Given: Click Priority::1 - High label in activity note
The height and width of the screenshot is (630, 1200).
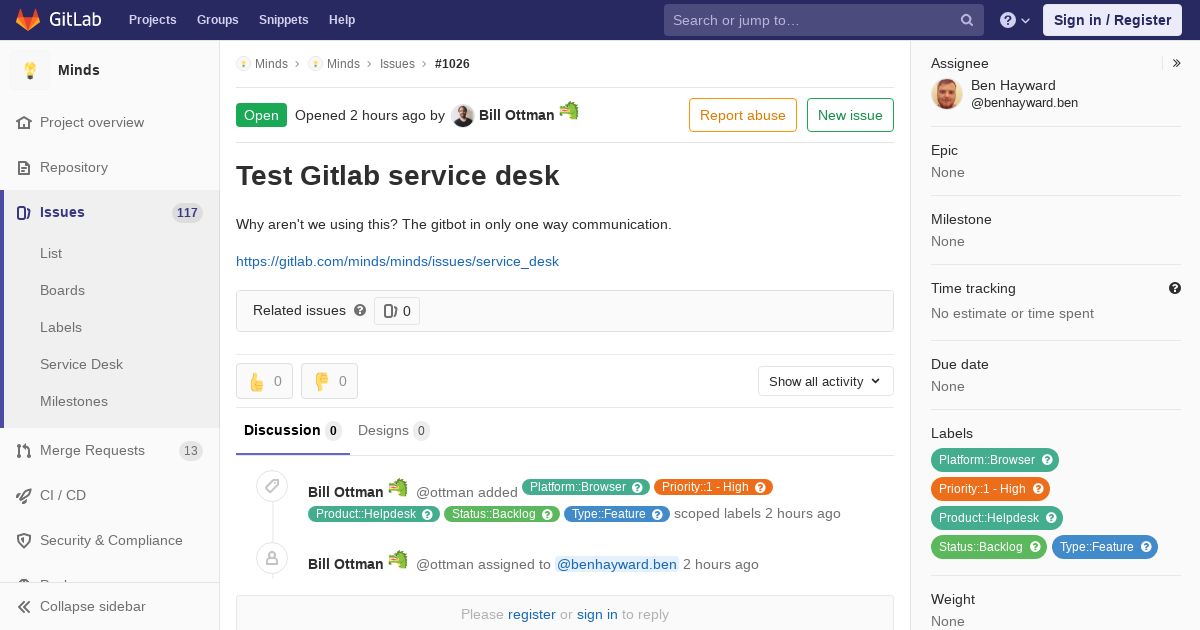Looking at the screenshot, I should pyautogui.click(x=713, y=487).
